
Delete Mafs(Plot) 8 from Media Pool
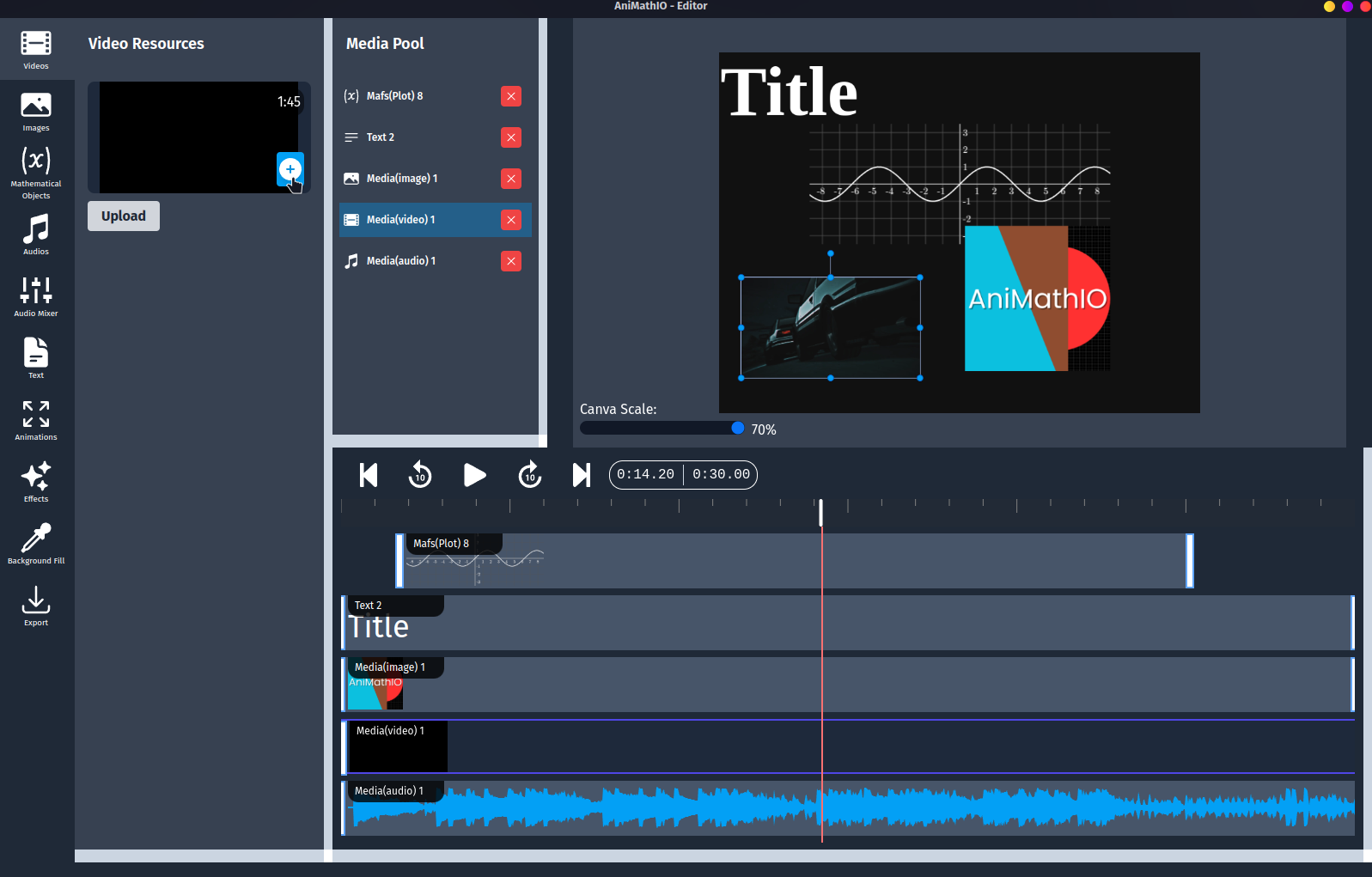pos(511,96)
